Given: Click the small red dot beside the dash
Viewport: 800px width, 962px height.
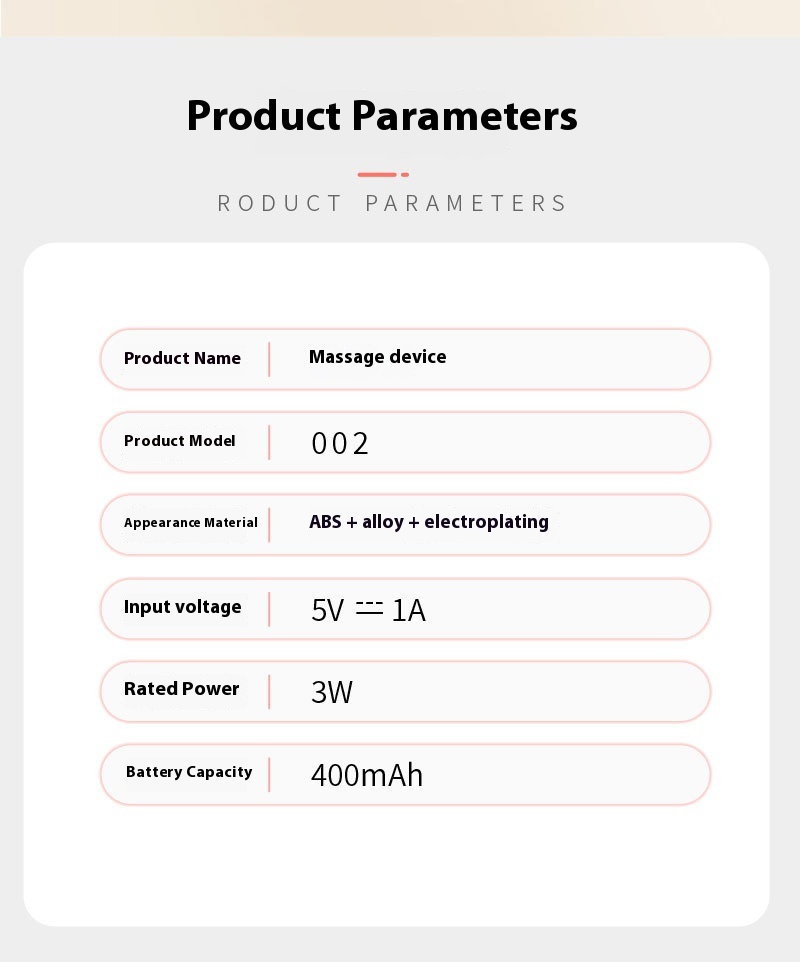Looking at the screenshot, I should click(404, 175).
